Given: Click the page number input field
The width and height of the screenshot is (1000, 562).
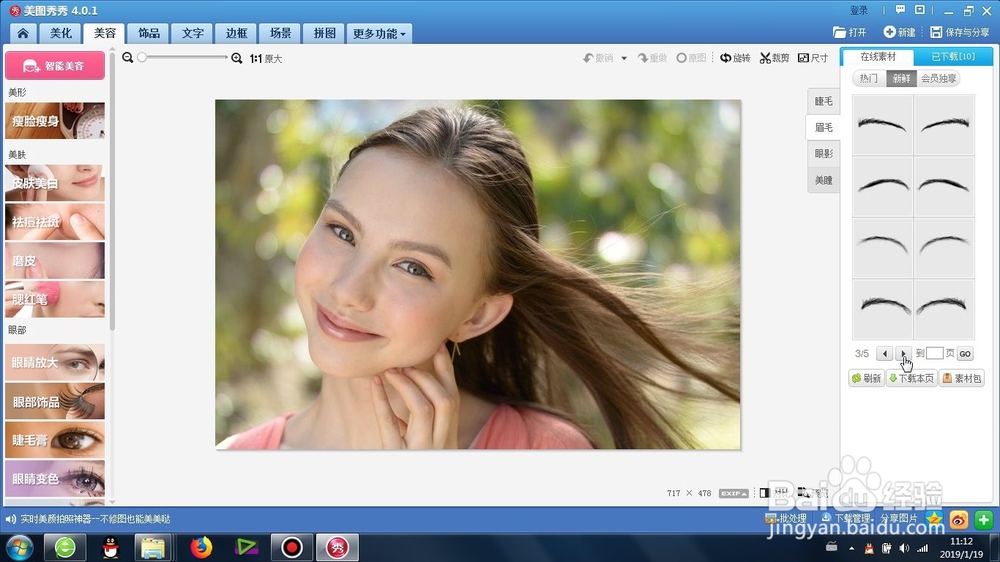Looking at the screenshot, I should pos(934,353).
